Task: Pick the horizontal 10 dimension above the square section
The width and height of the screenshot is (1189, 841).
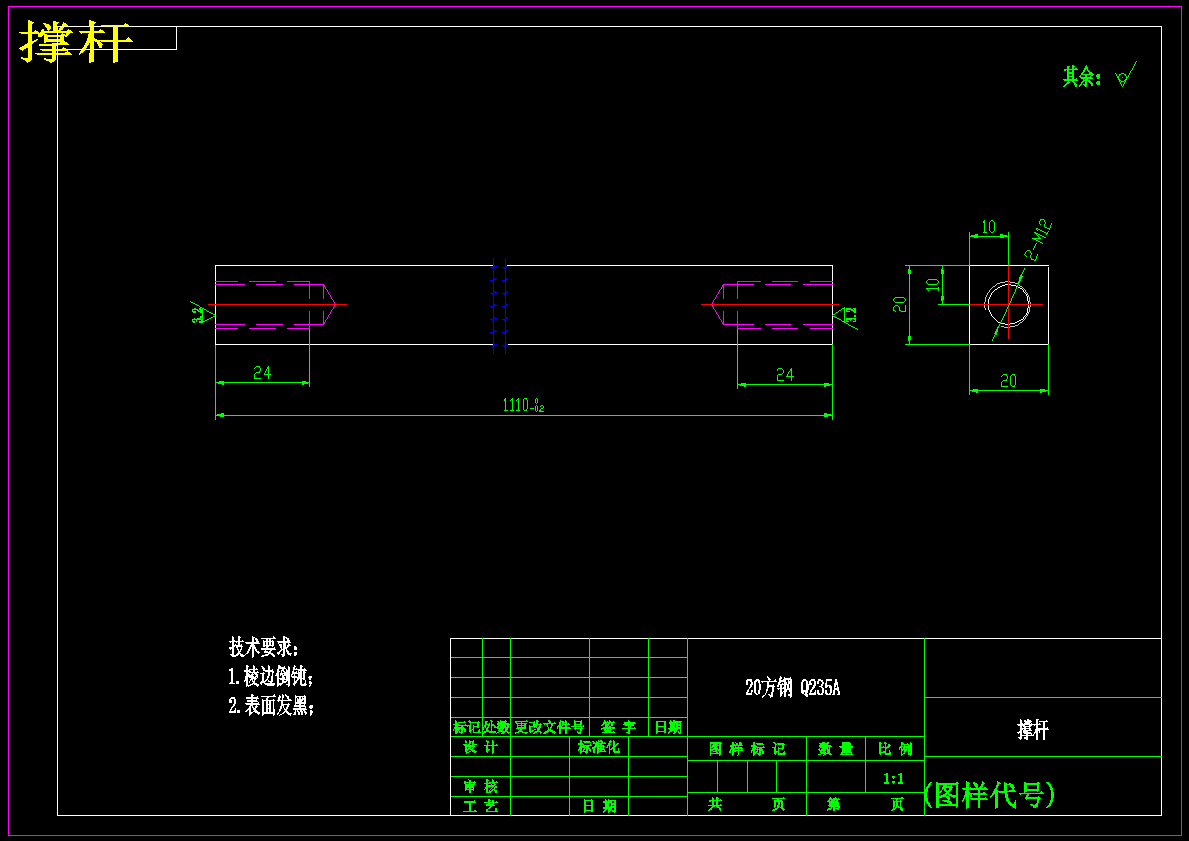Action: (988, 227)
